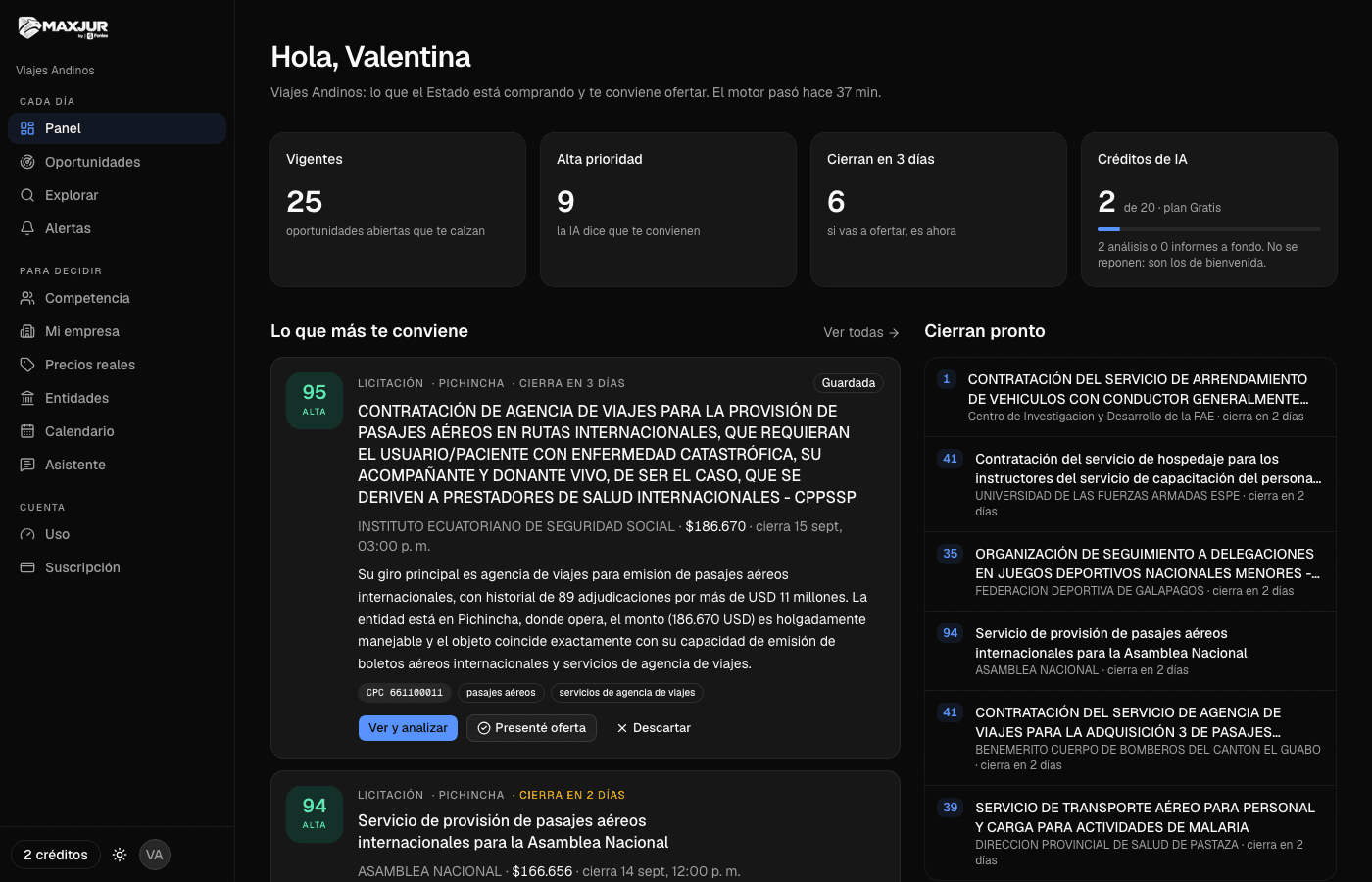Click the Competencia people icon
The width and height of the screenshot is (1372, 882).
[x=27, y=298]
